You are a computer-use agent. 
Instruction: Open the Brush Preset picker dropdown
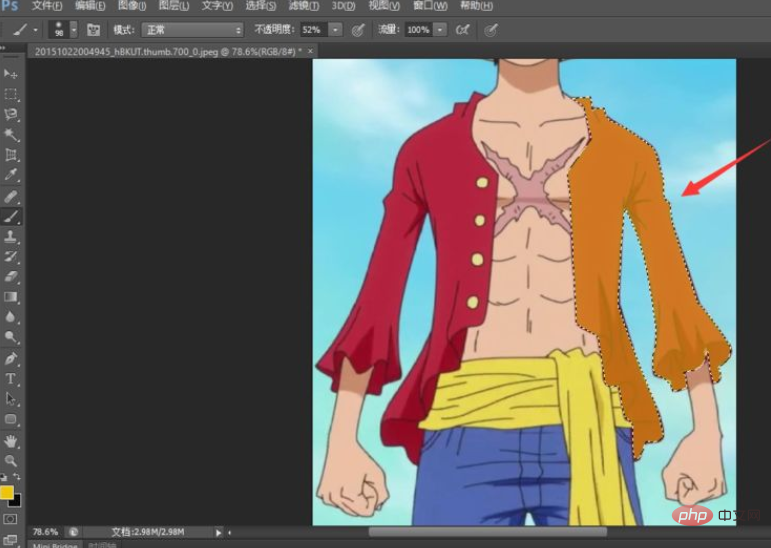pos(74,30)
